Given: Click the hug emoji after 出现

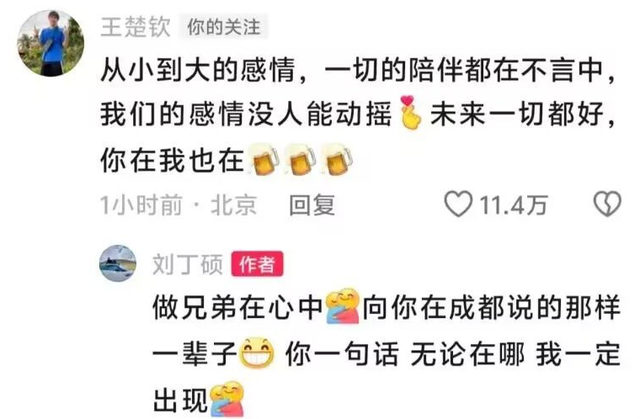Looking at the screenshot, I should (227, 399).
